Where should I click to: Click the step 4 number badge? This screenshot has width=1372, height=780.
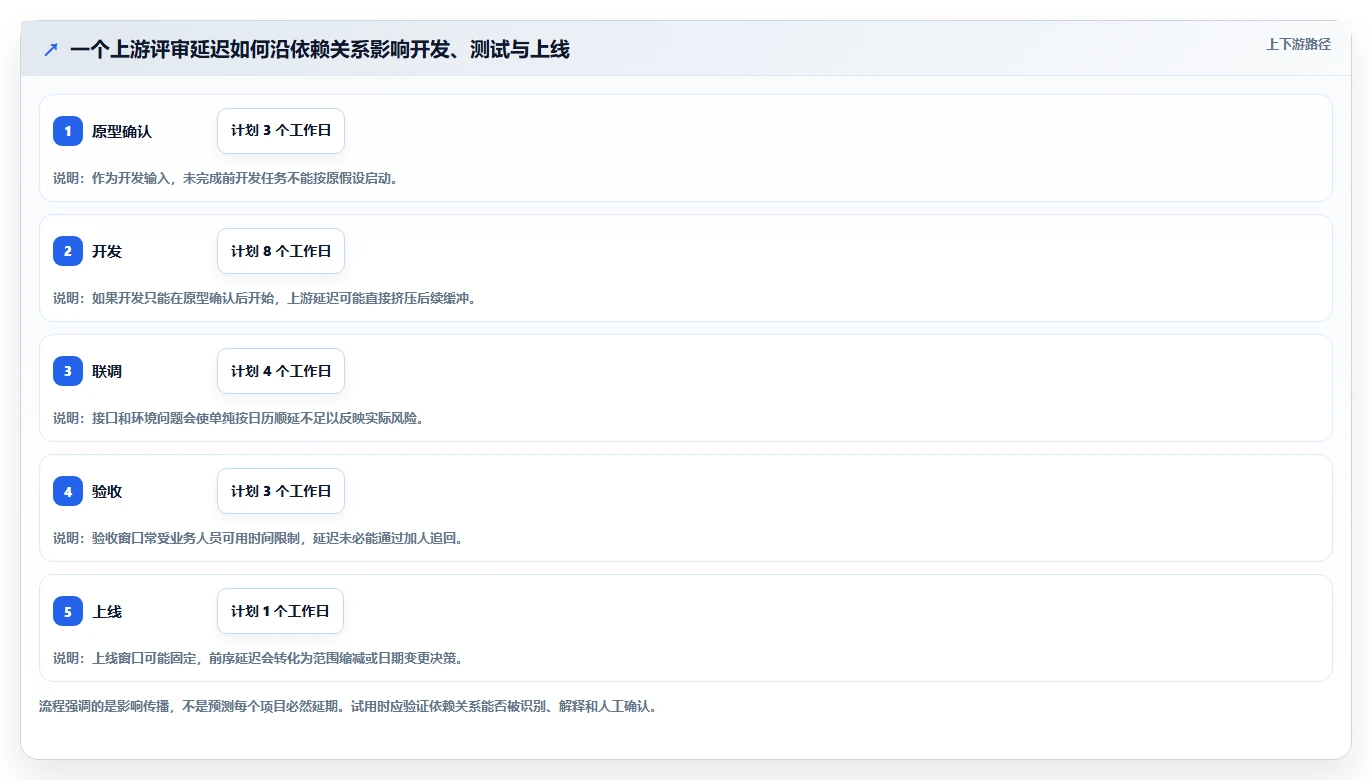tap(68, 491)
